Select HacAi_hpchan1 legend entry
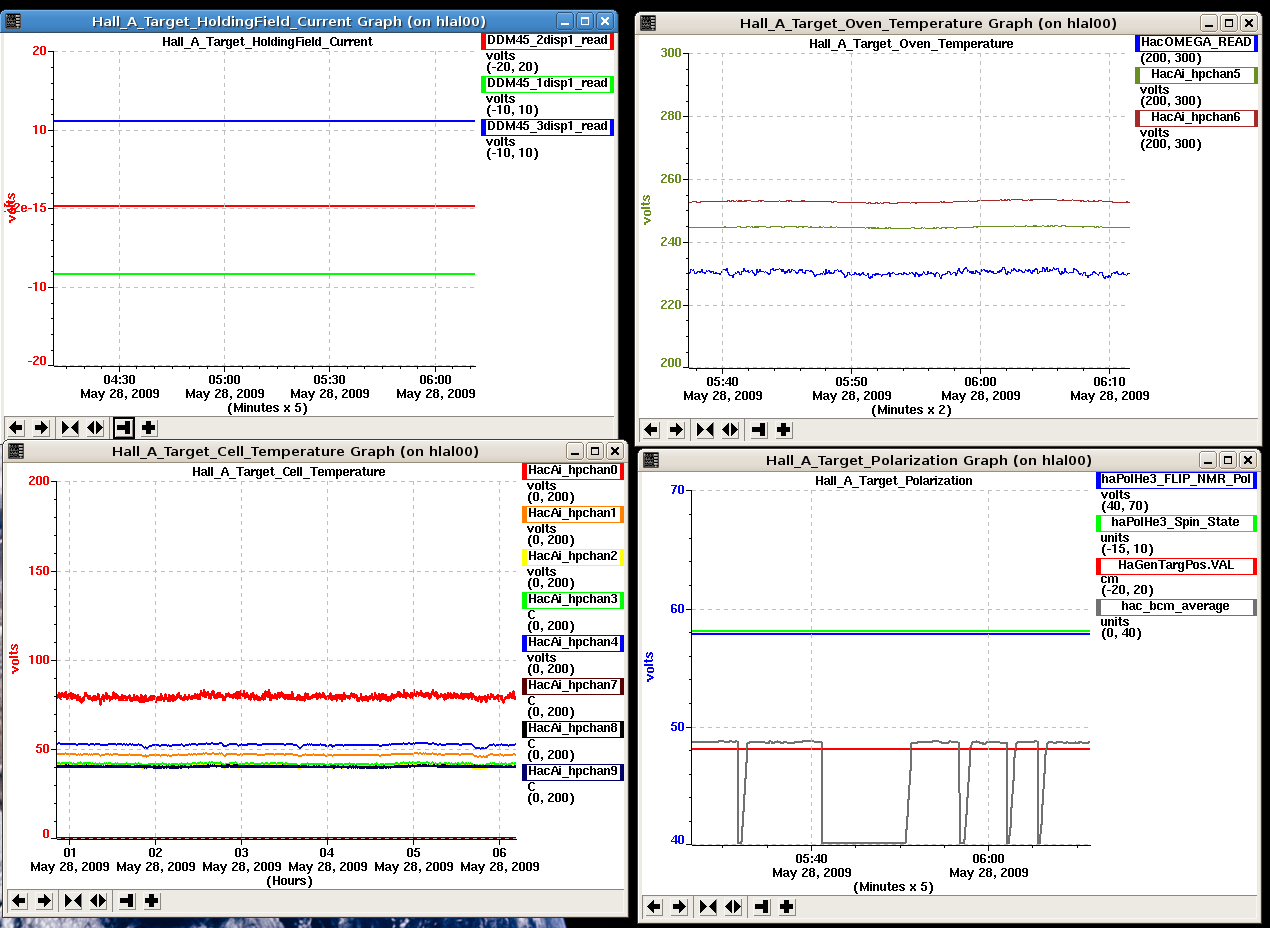This screenshot has height=928, width=1270. click(x=573, y=513)
